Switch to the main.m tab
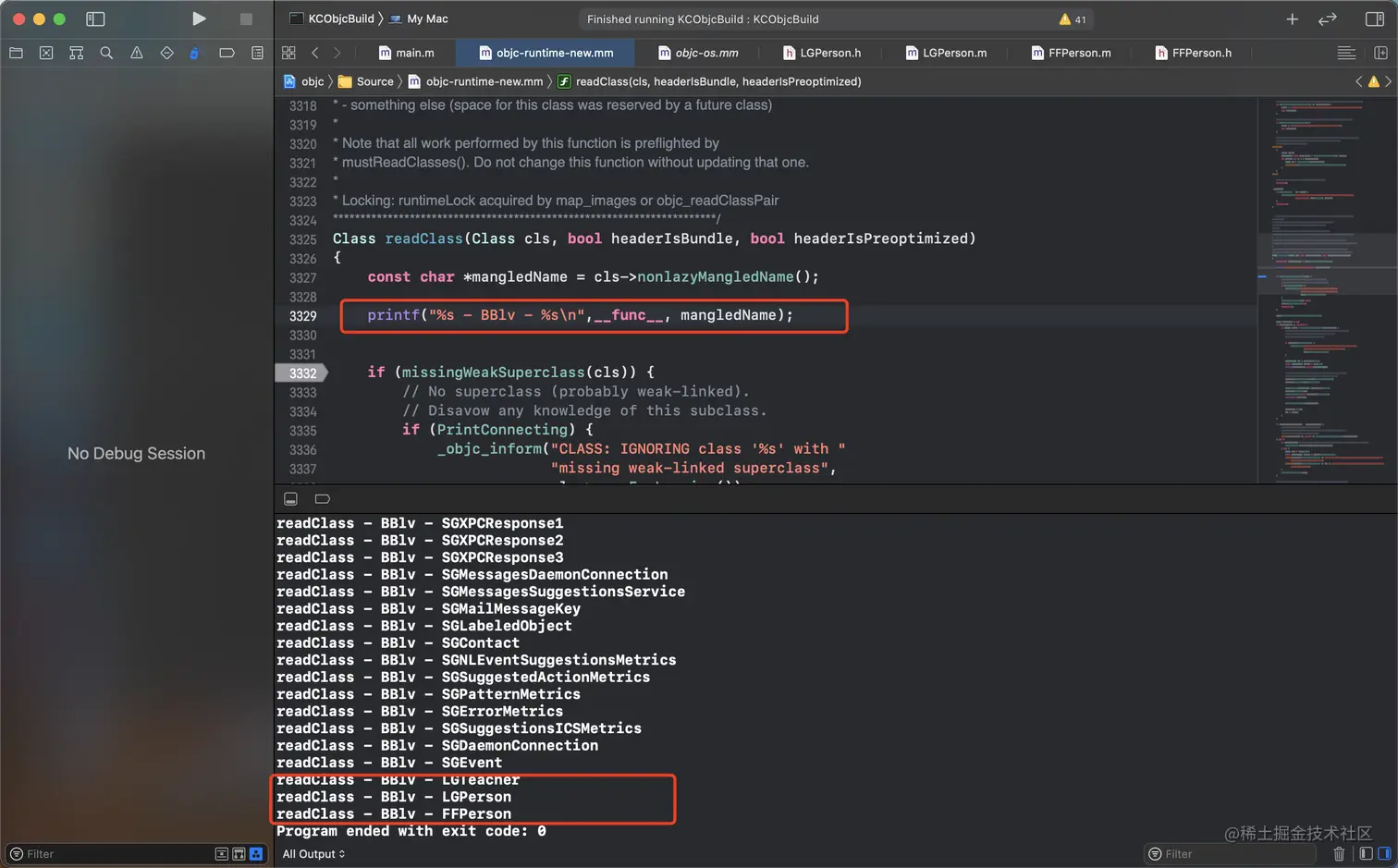This screenshot has width=1398, height=868. (406, 53)
